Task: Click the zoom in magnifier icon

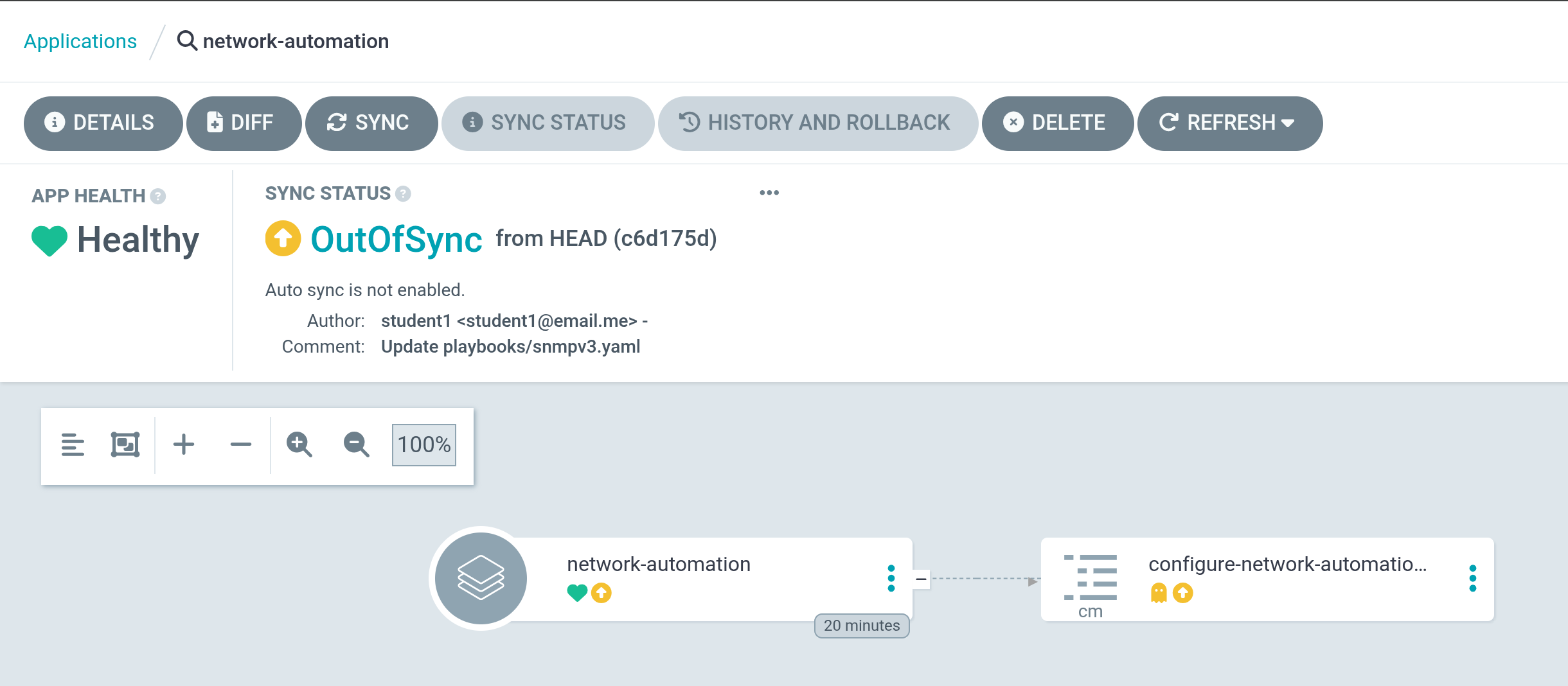Action: 299,444
